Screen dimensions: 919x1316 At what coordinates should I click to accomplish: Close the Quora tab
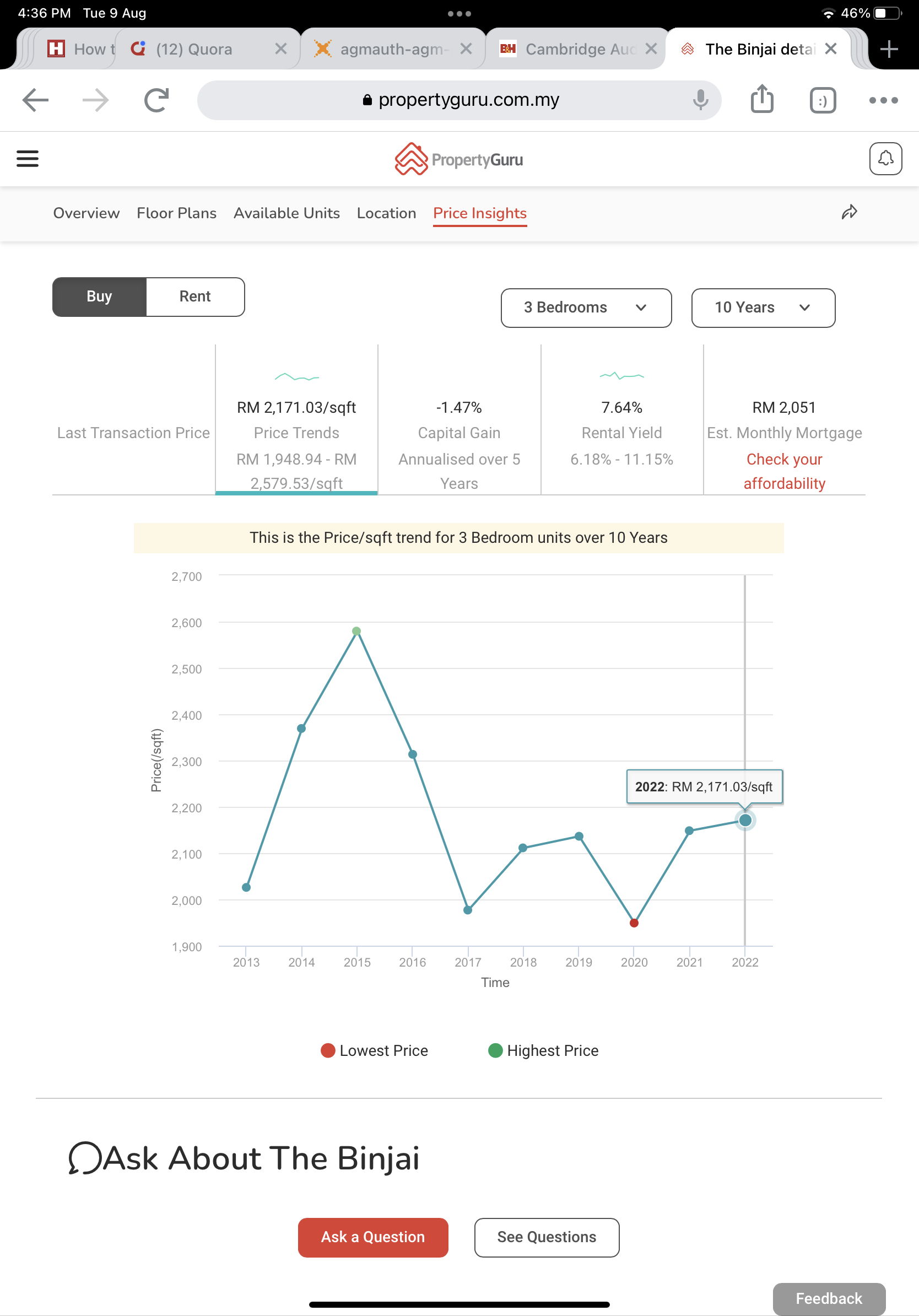(281, 49)
